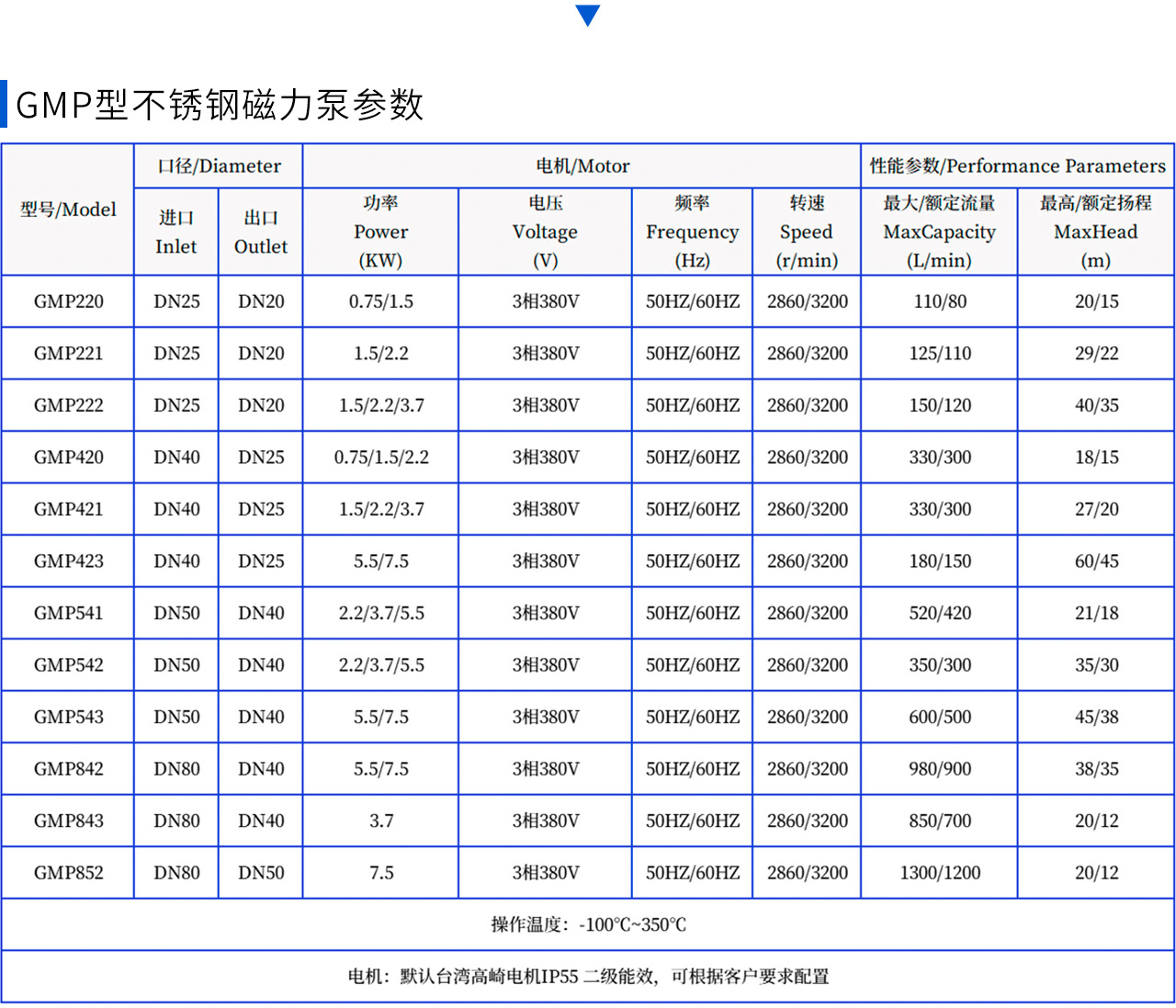Click the 电机/Motor header cell
This screenshot has width=1176, height=1008.
coord(582,166)
